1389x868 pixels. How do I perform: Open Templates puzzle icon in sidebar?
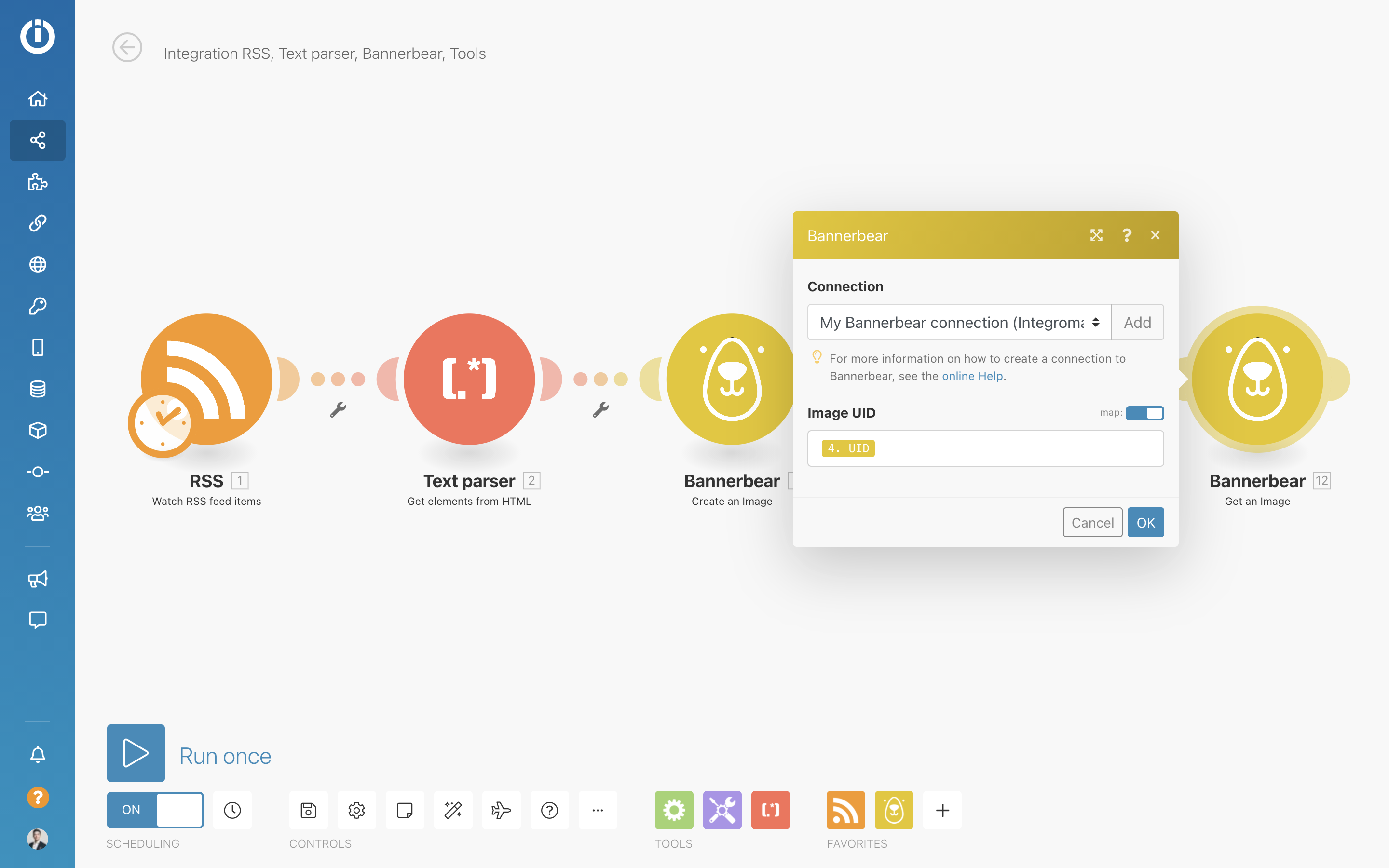pyautogui.click(x=37, y=181)
